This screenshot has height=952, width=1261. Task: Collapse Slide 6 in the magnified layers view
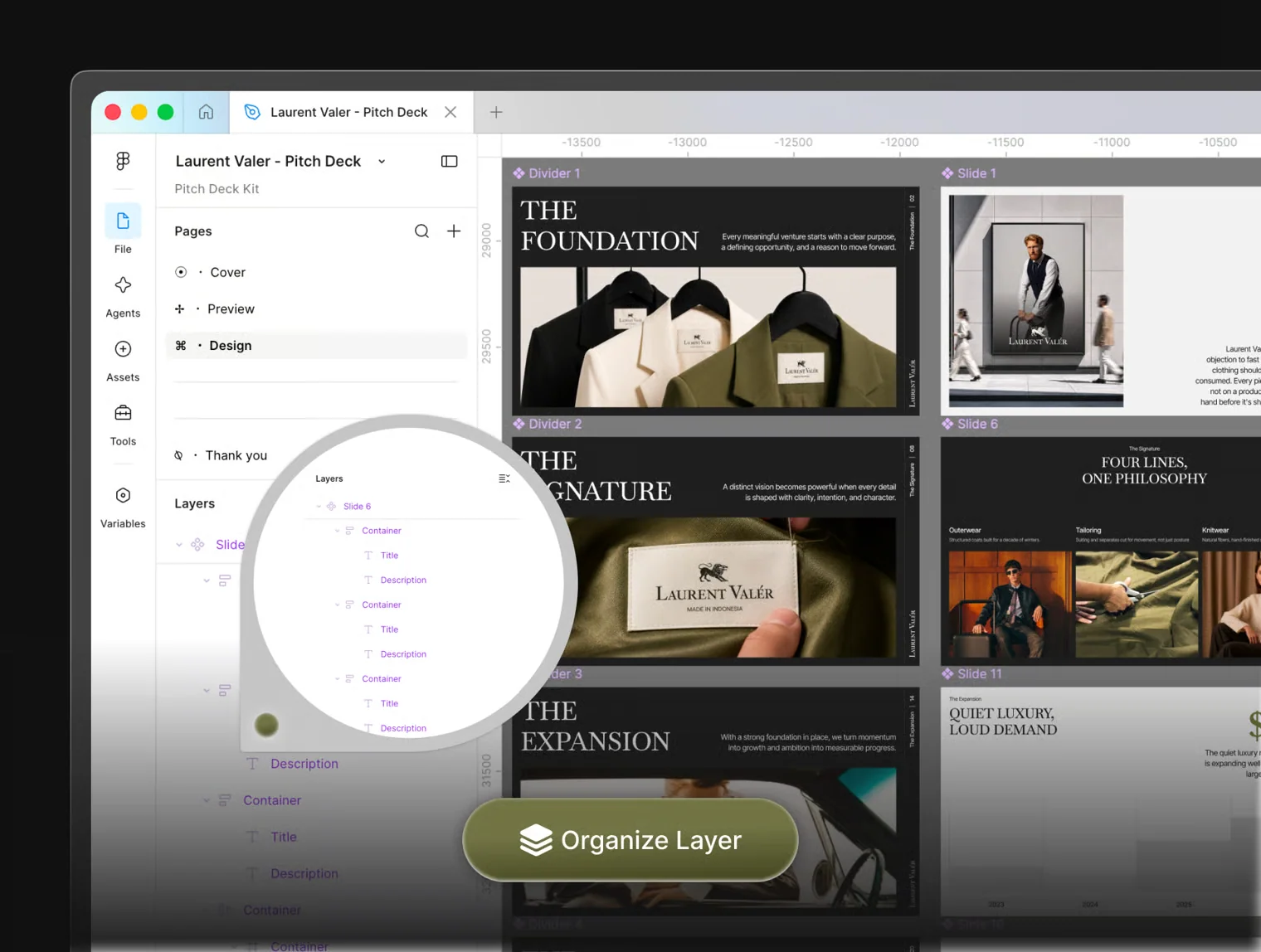(319, 506)
